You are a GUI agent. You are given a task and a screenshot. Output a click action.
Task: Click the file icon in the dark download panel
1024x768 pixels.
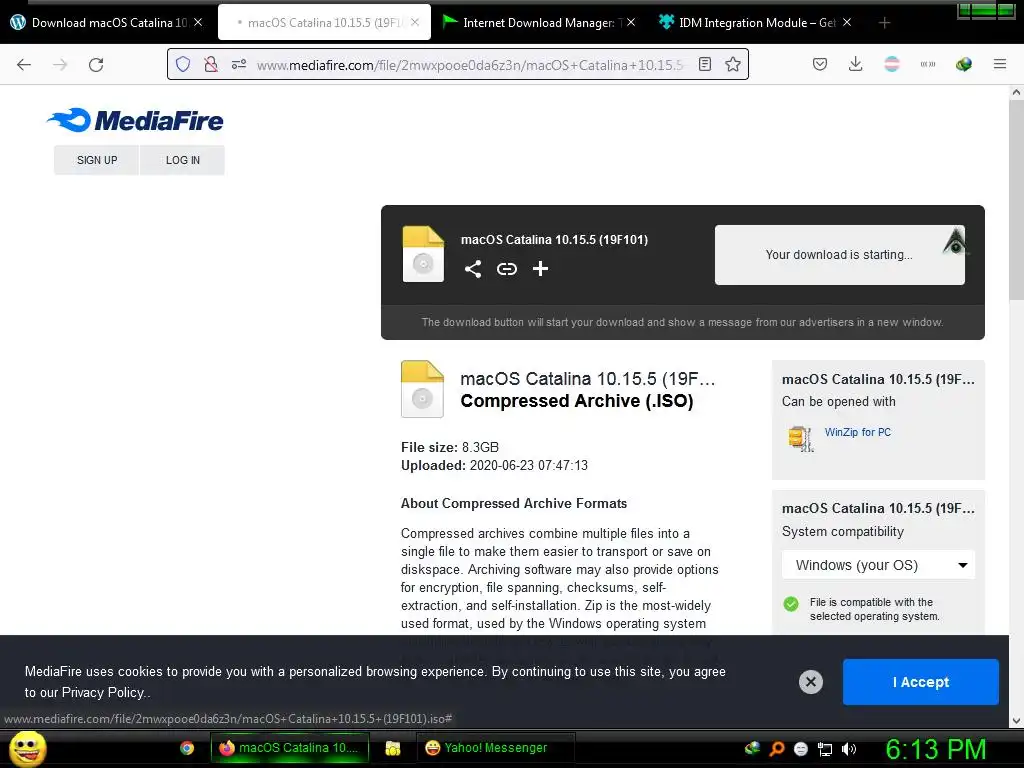tap(423, 254)
